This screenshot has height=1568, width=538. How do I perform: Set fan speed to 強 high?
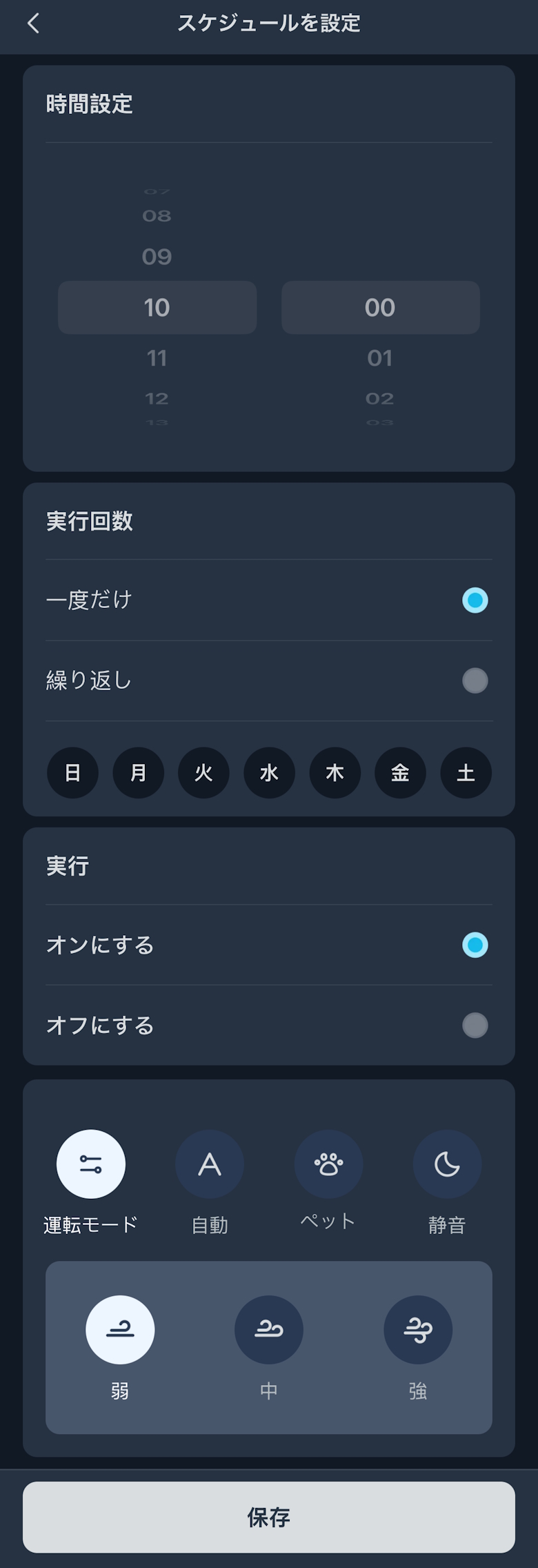[x=418, y=1329]
